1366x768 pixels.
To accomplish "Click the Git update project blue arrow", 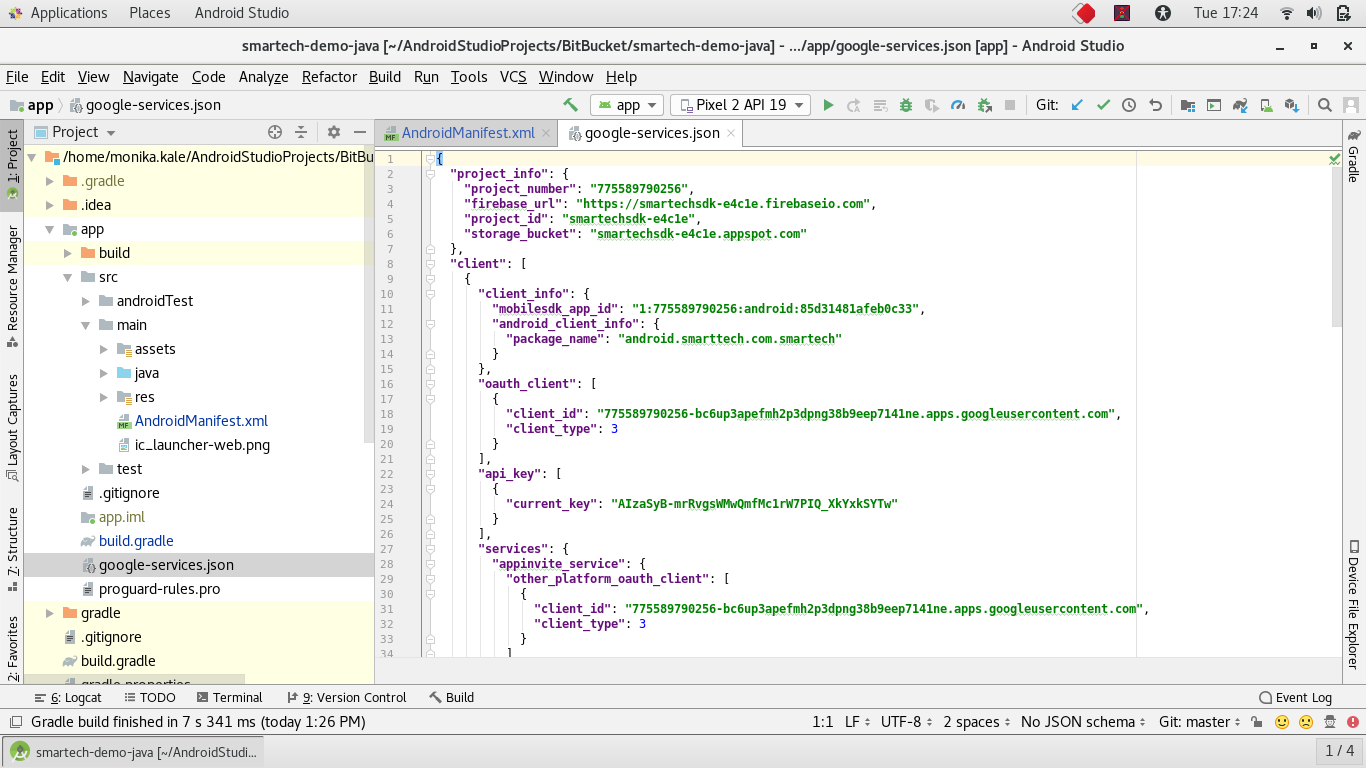I will coord(1077,104).
